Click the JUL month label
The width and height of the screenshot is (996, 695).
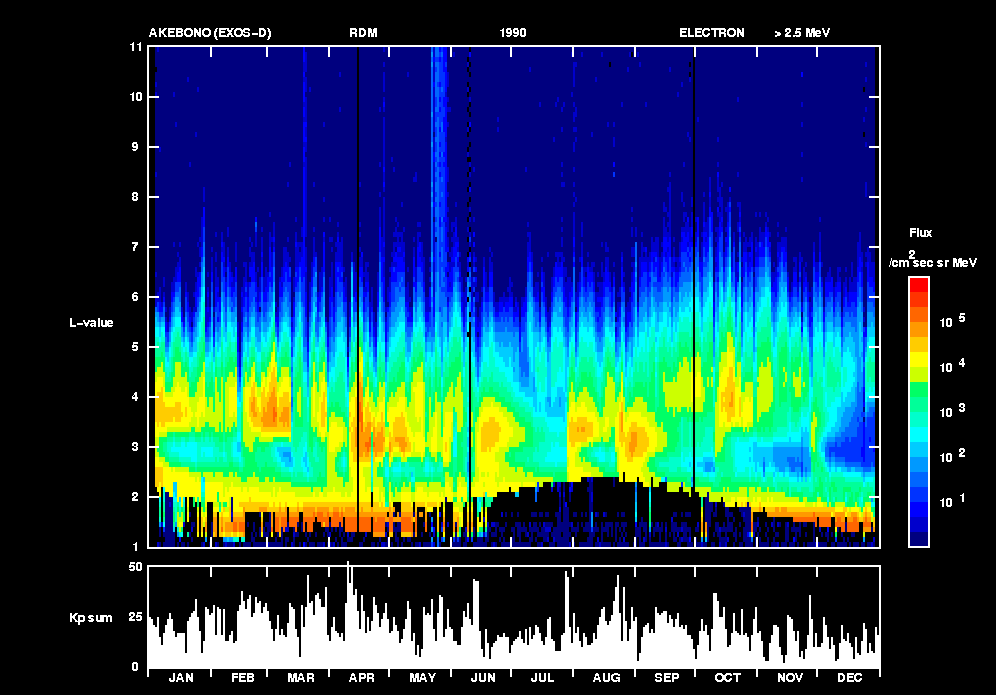542,678
